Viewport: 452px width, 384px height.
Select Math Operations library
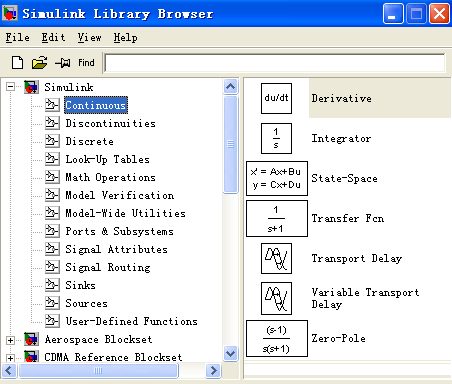(x=110, y=177)
